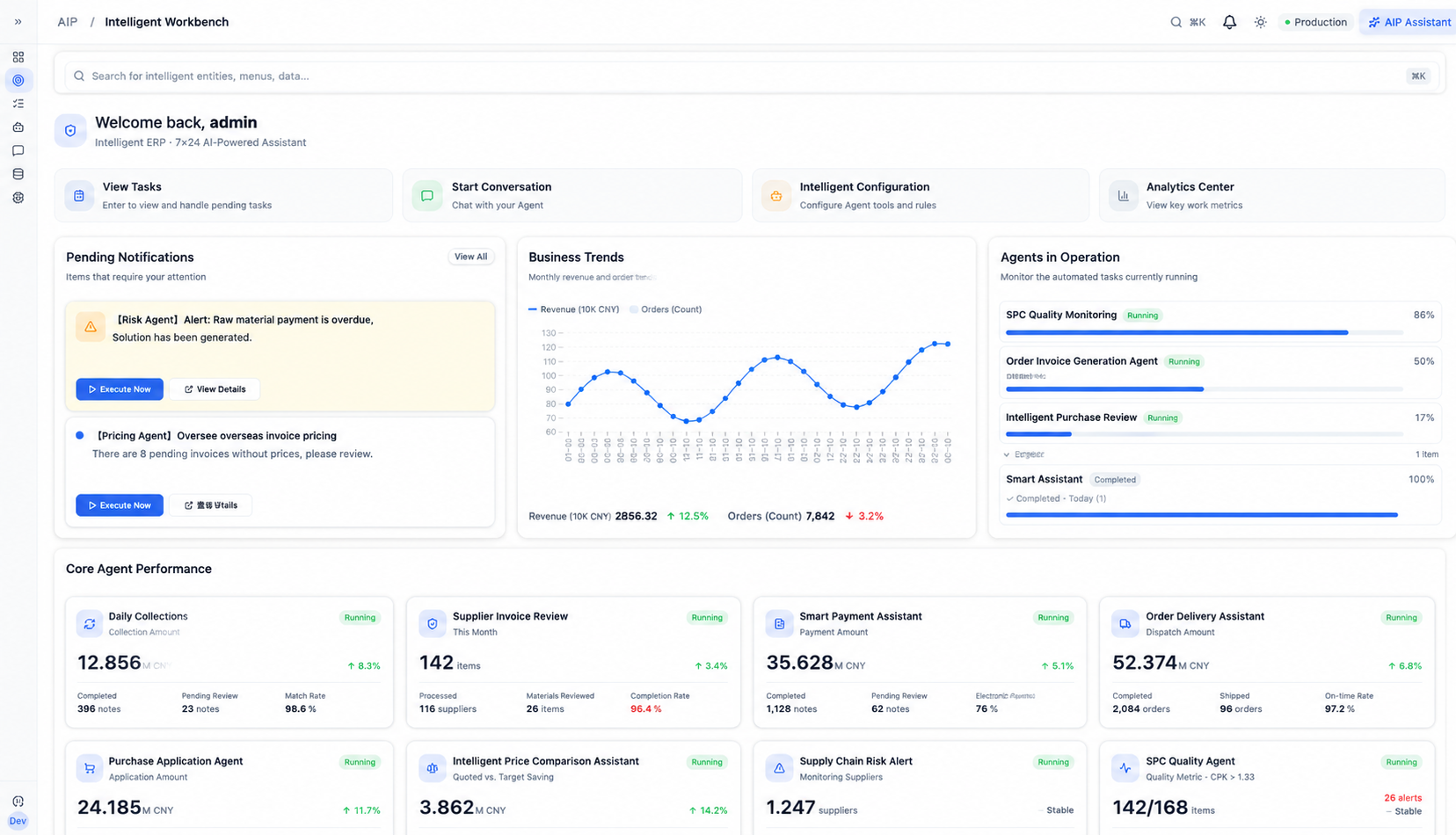Click View All pending notifications

click(x=470, y=257)
